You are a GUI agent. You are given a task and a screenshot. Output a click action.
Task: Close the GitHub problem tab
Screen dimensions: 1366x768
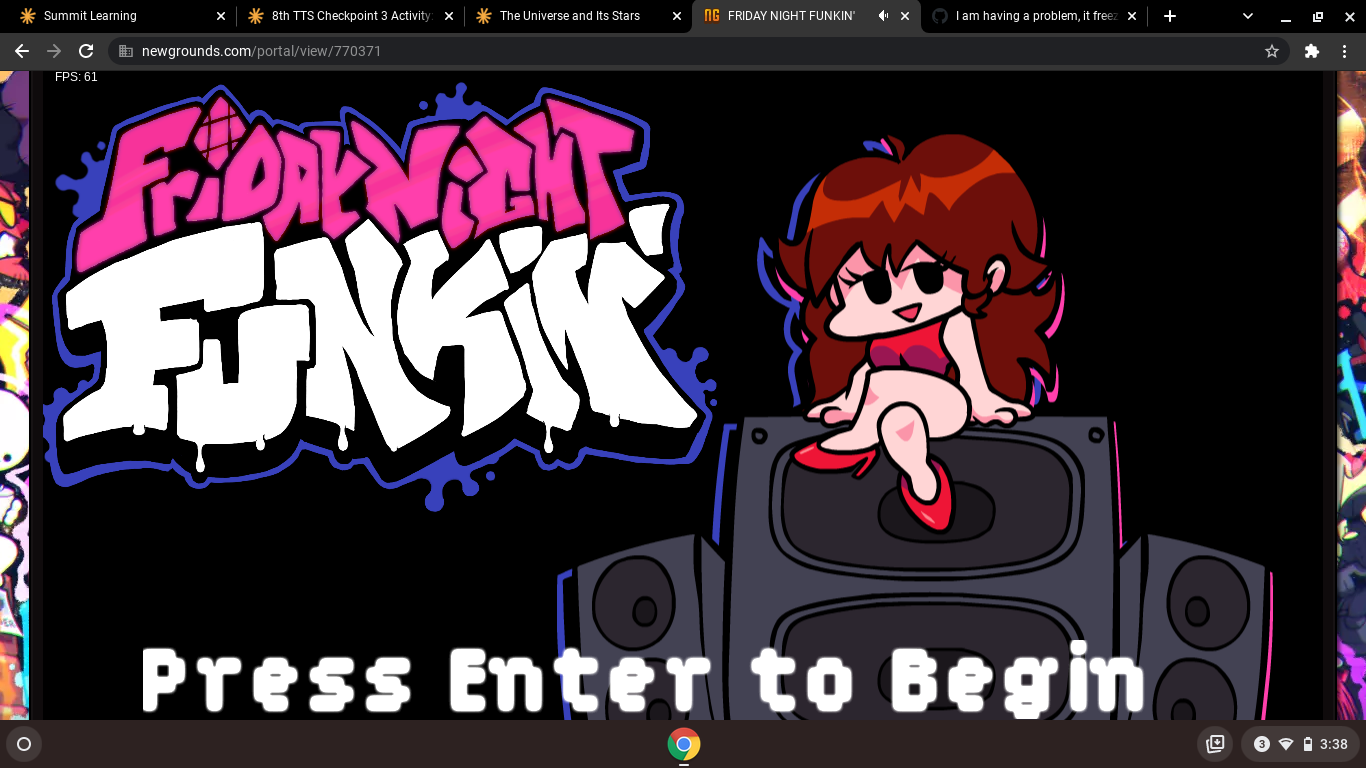[1133, 16]
